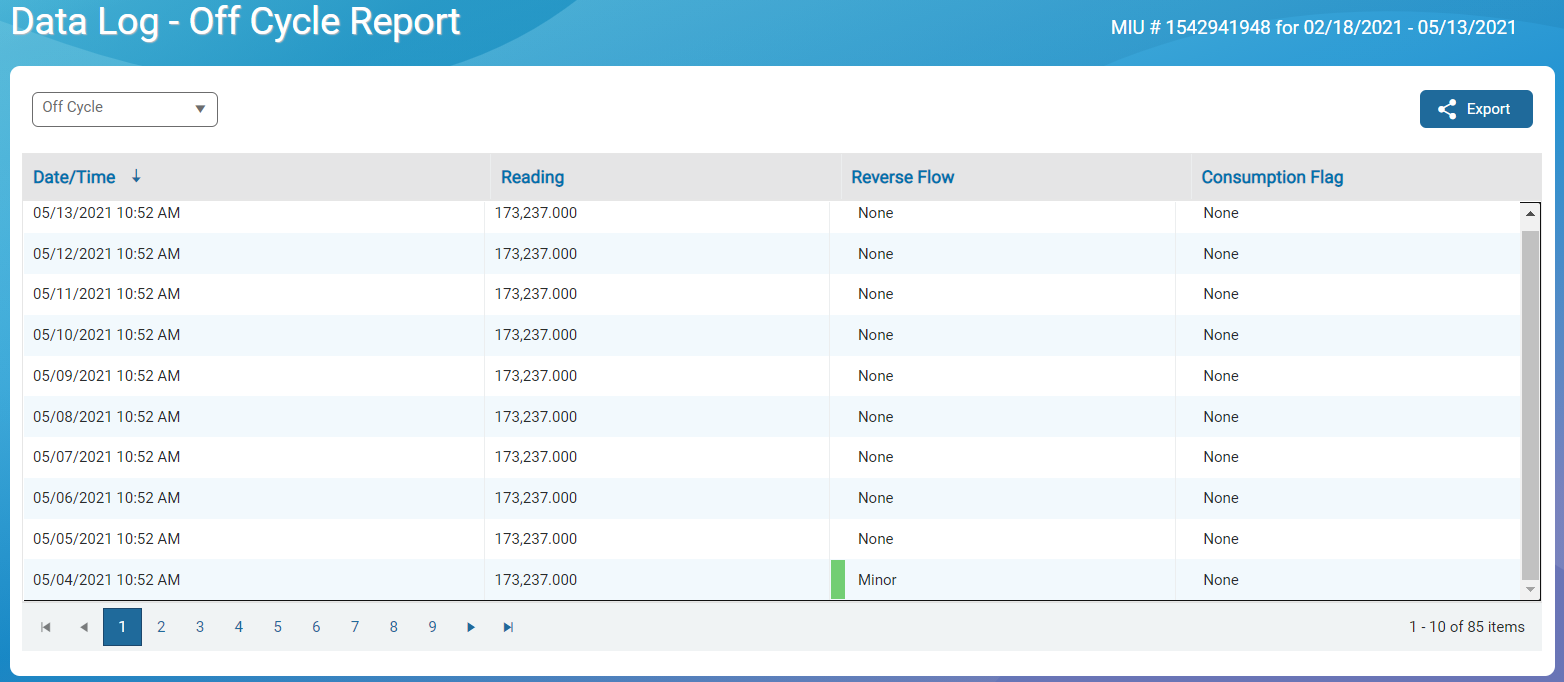Click the descending sort arrow next to Date/Time
Viewport: 1564px width, 682px height.
(x=136, y=176)
